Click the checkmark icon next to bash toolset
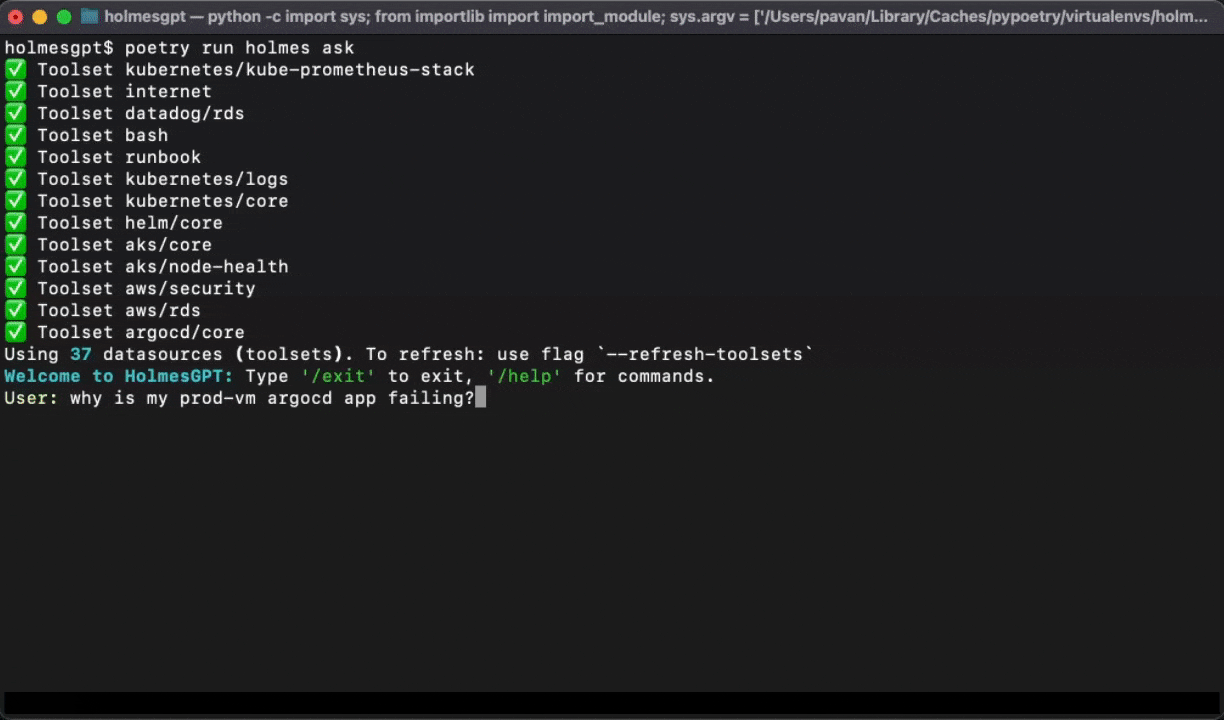The height and width of the screenshot is (720, 1224). [x=15, y=136]
